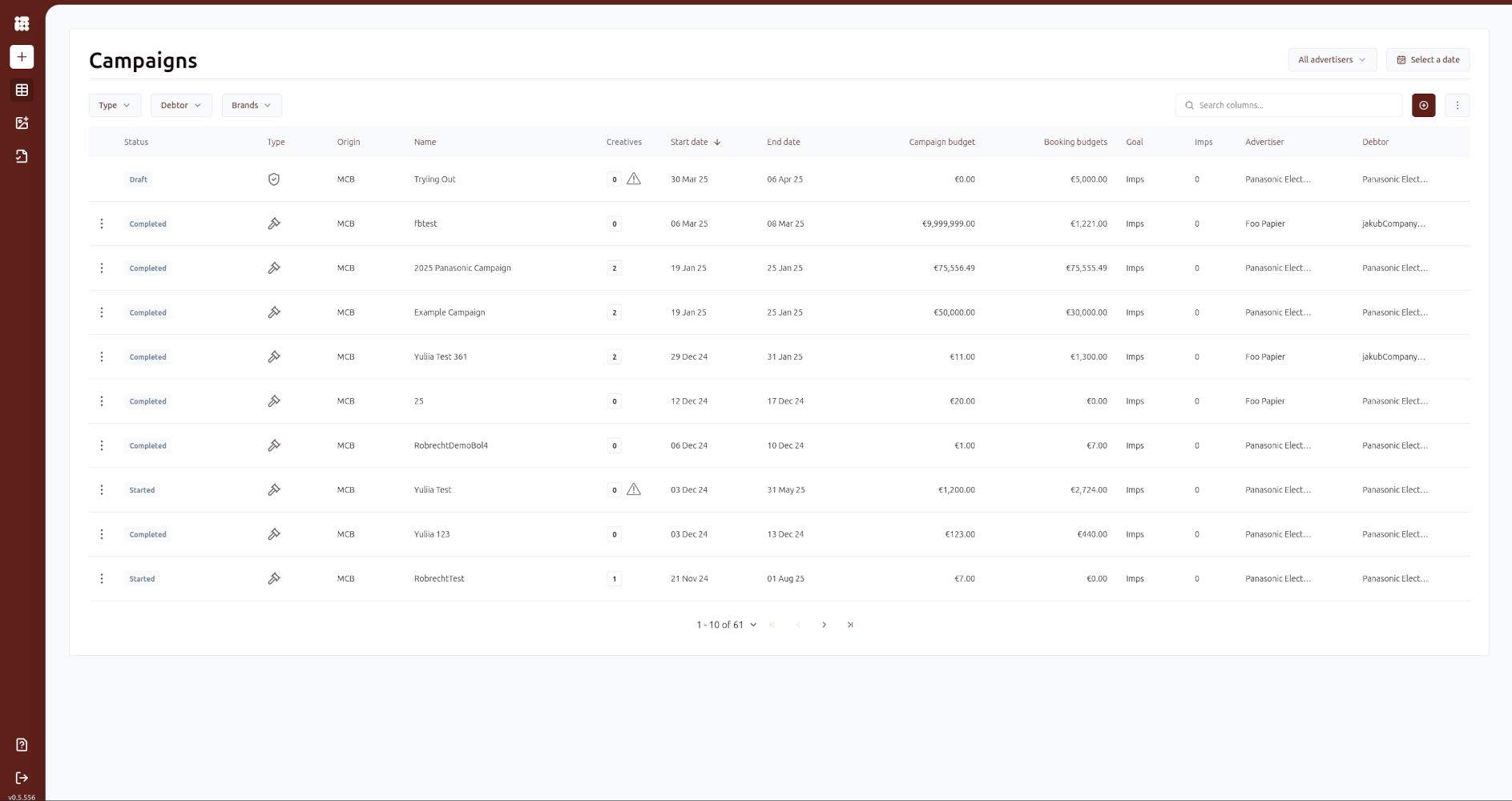Image resolution: width=1512 pixels, height=801 pixels.
Task: Click the Select a date button
Action: coord(1428,60)
